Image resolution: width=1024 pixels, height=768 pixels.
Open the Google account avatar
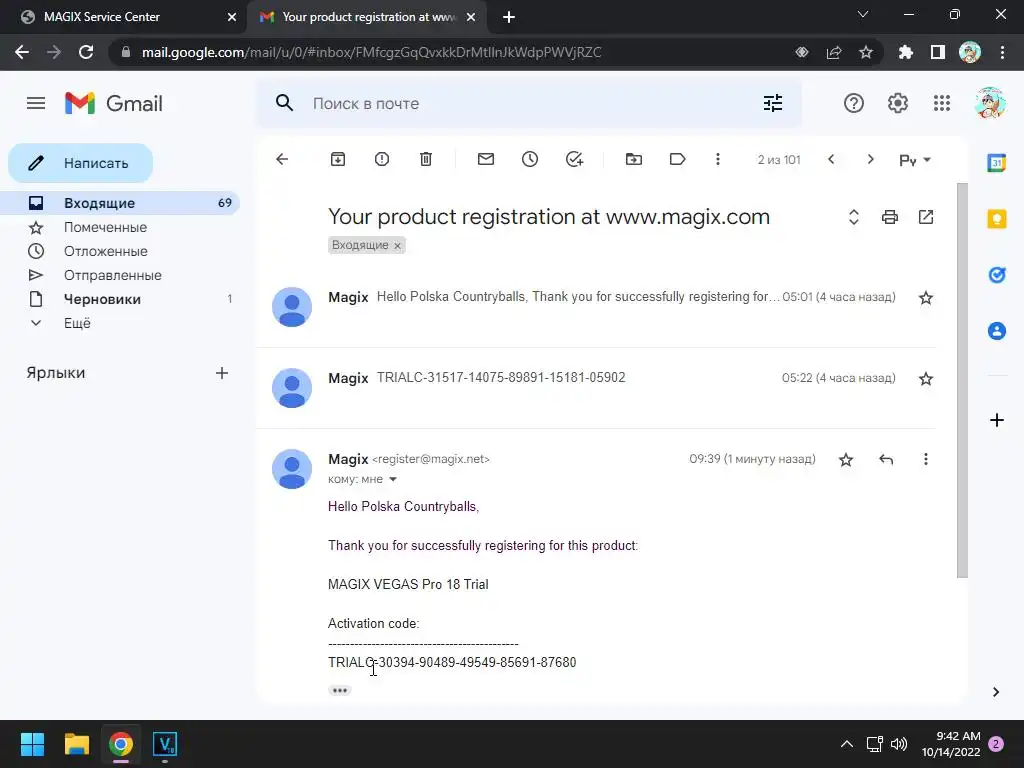tap(990, 103)
